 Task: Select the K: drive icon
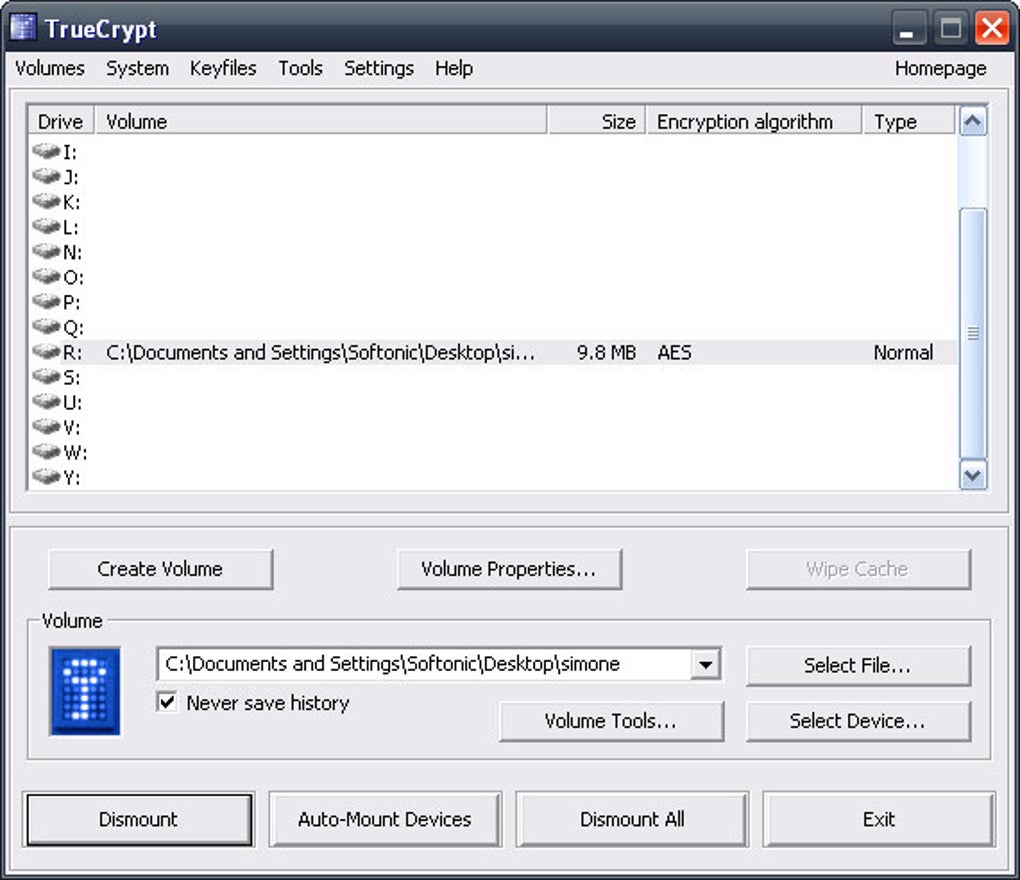[46, 202]
